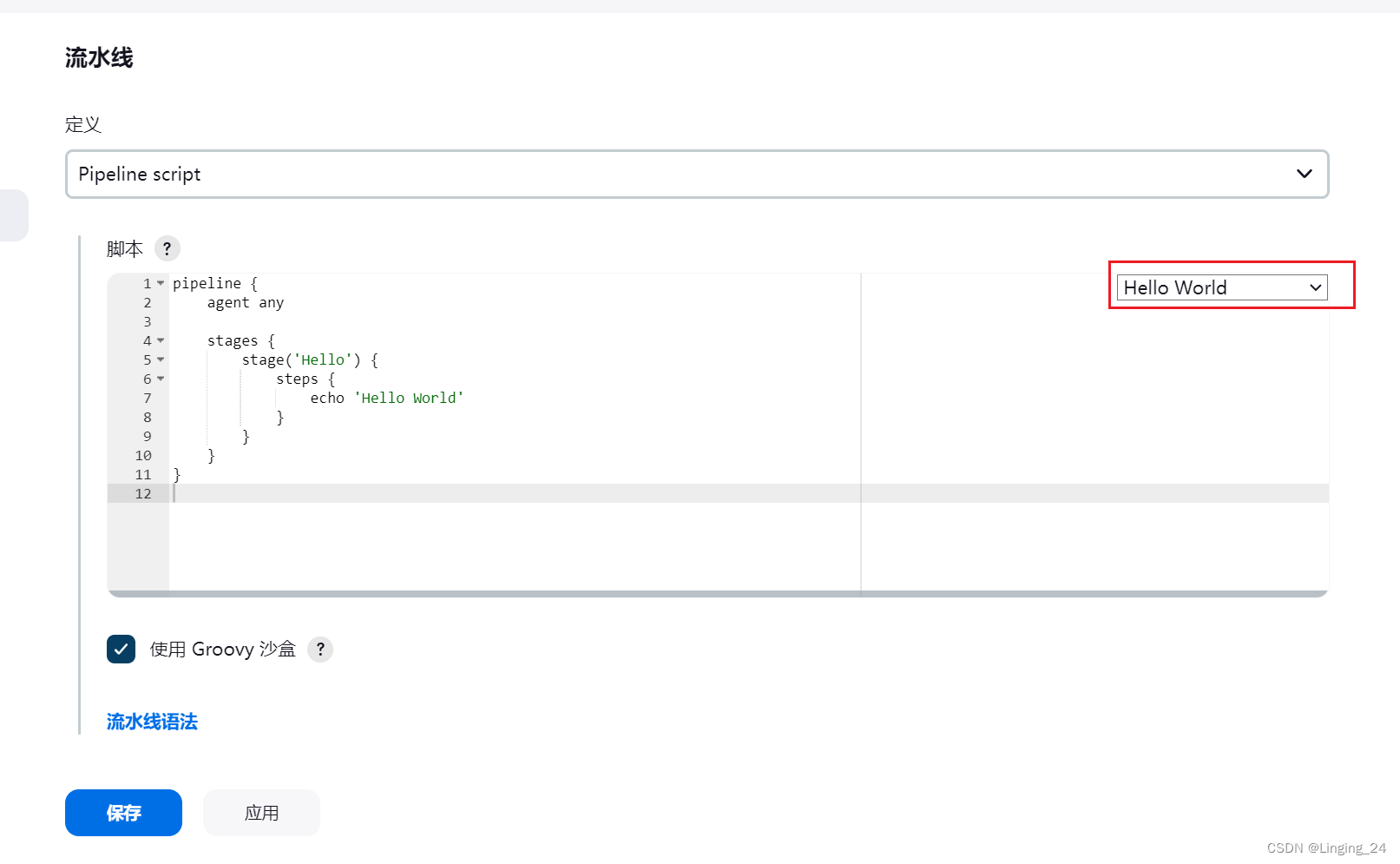Click the stage('Hello') code on line 5
The image size is (1400, 864).
click(x=310, y=359)
